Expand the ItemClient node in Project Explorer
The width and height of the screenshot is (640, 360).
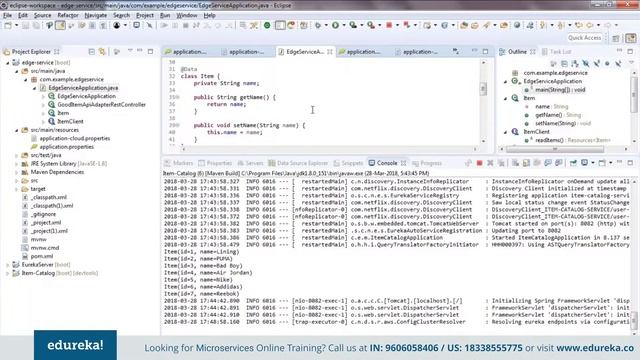(43, 122)
